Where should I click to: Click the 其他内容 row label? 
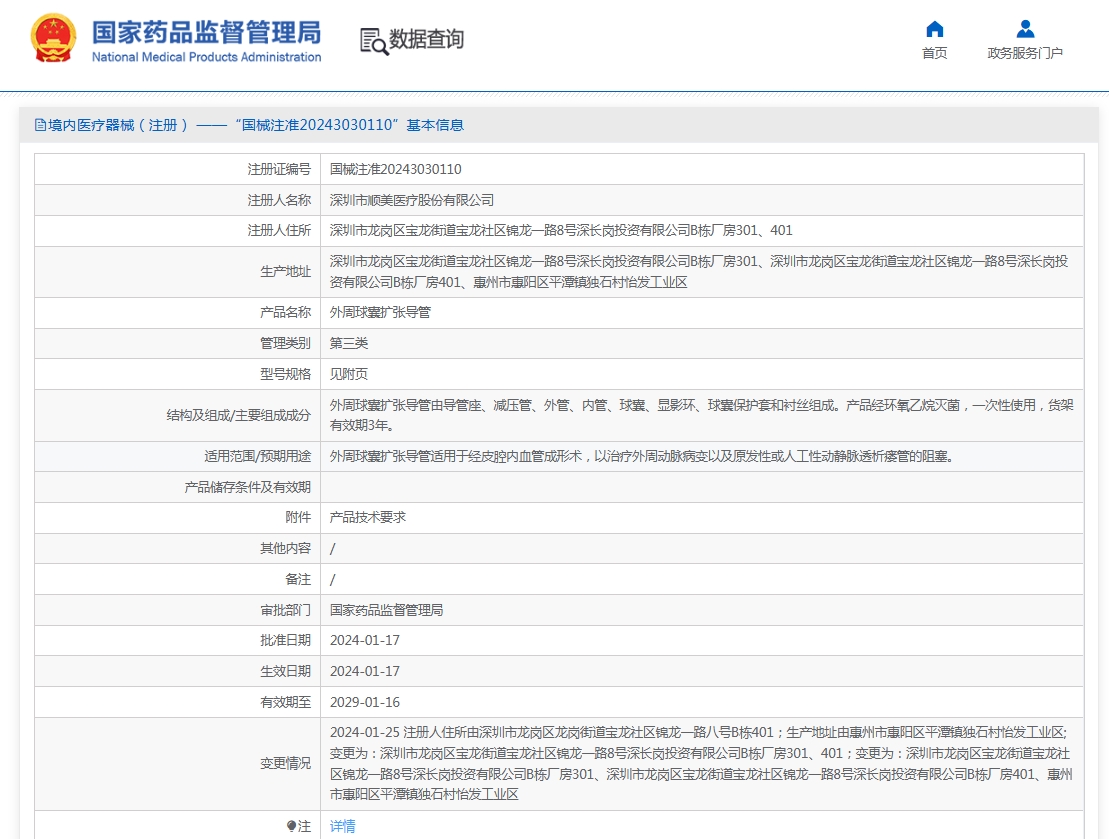[285, 548]
